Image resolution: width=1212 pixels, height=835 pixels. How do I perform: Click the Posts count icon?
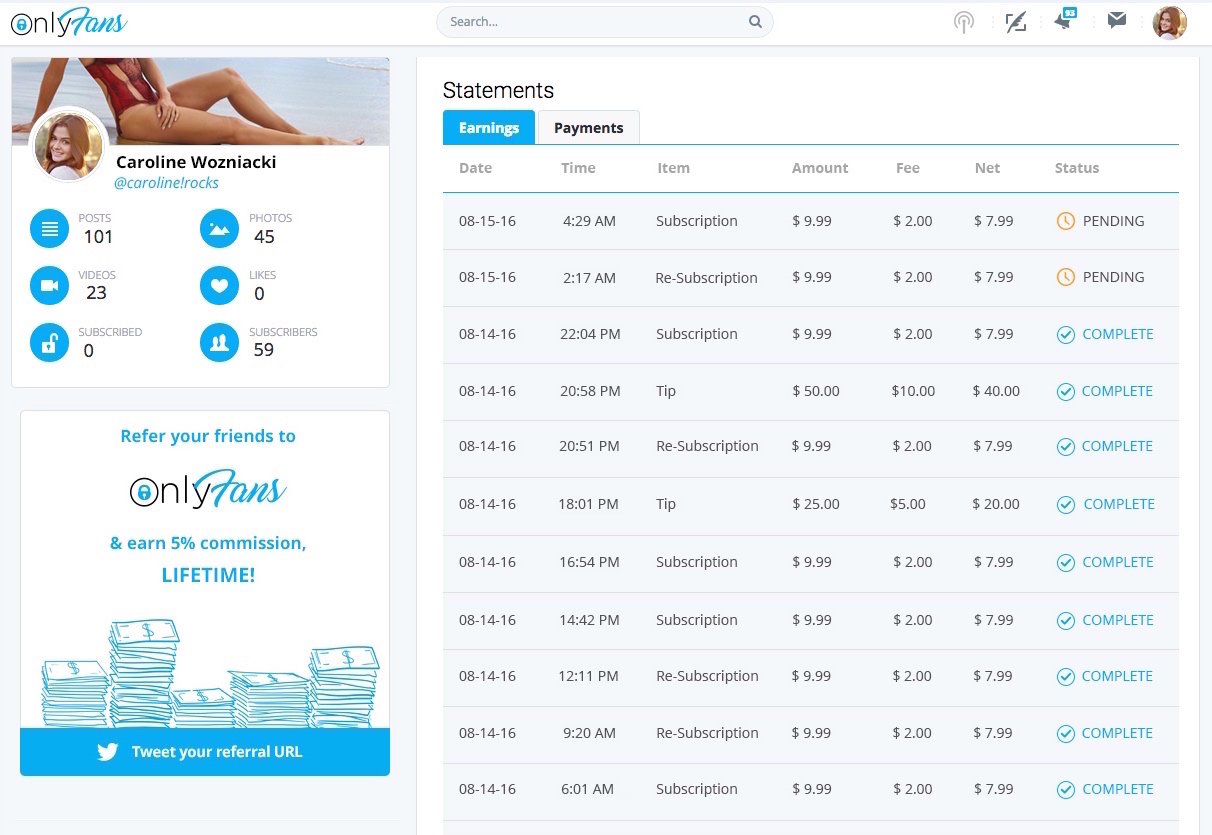click(x=49, y=229)
